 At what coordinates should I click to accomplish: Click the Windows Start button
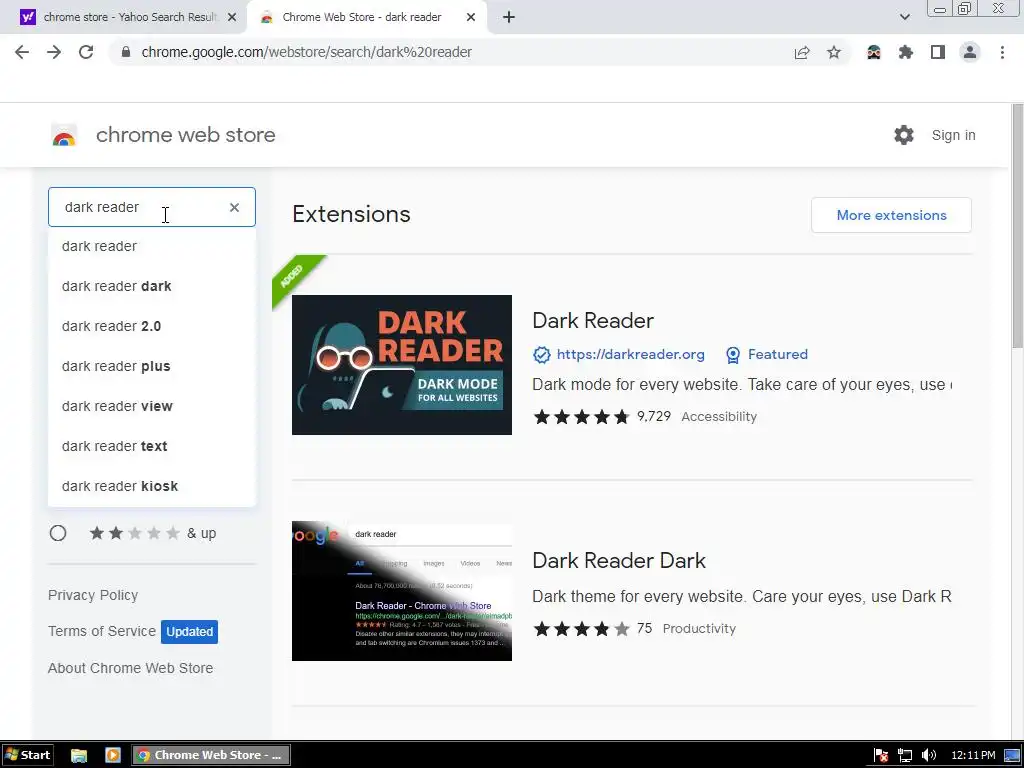click(27, 755)
